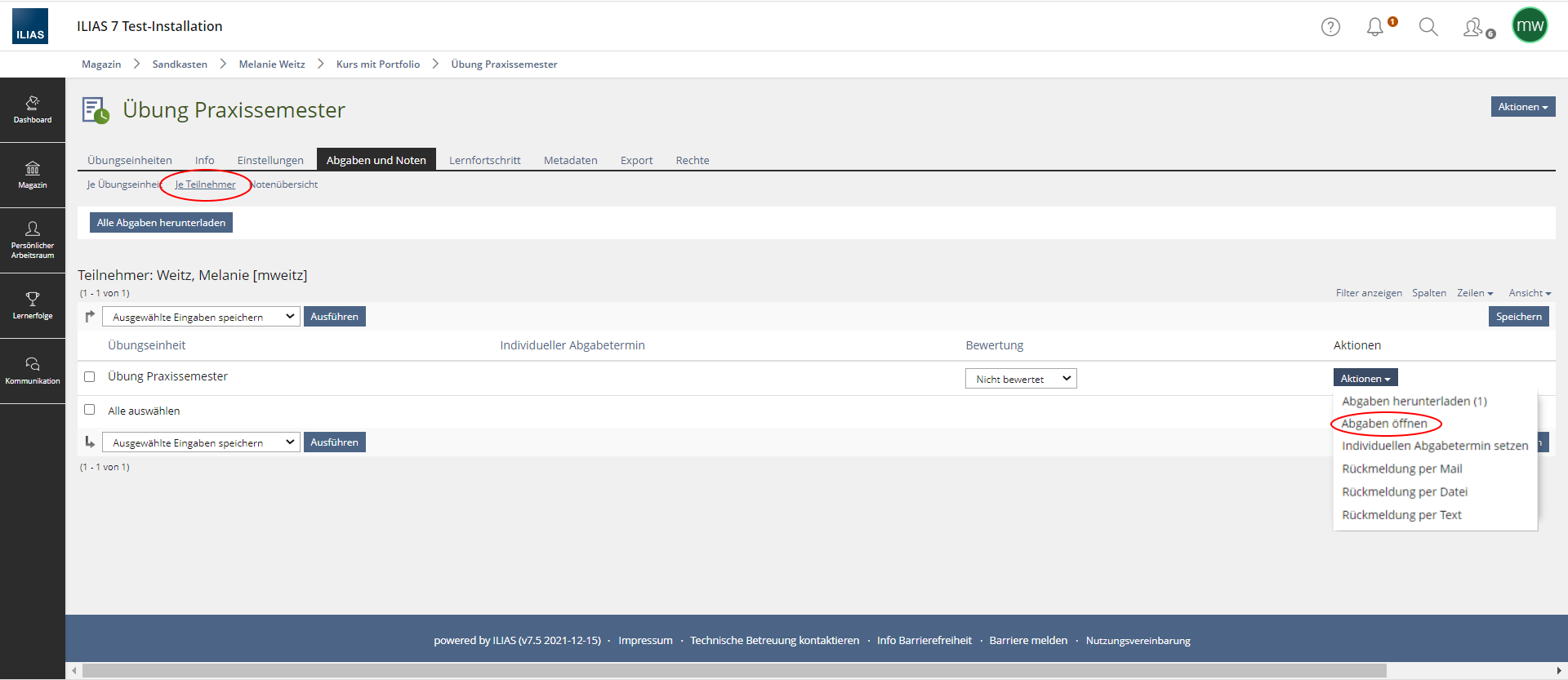
Task: Go to Dashboard in the sidebar
Action: click(x=33, y=109)
